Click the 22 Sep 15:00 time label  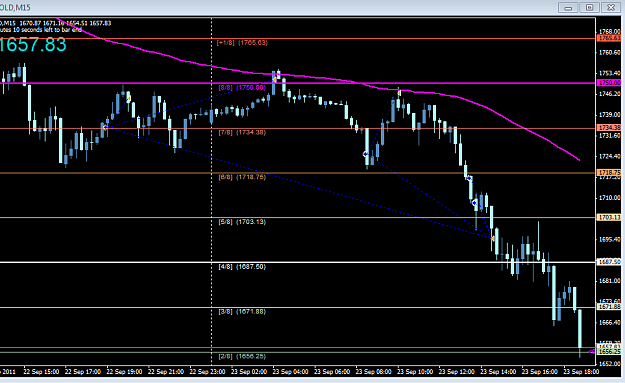(x=41, y=371)
